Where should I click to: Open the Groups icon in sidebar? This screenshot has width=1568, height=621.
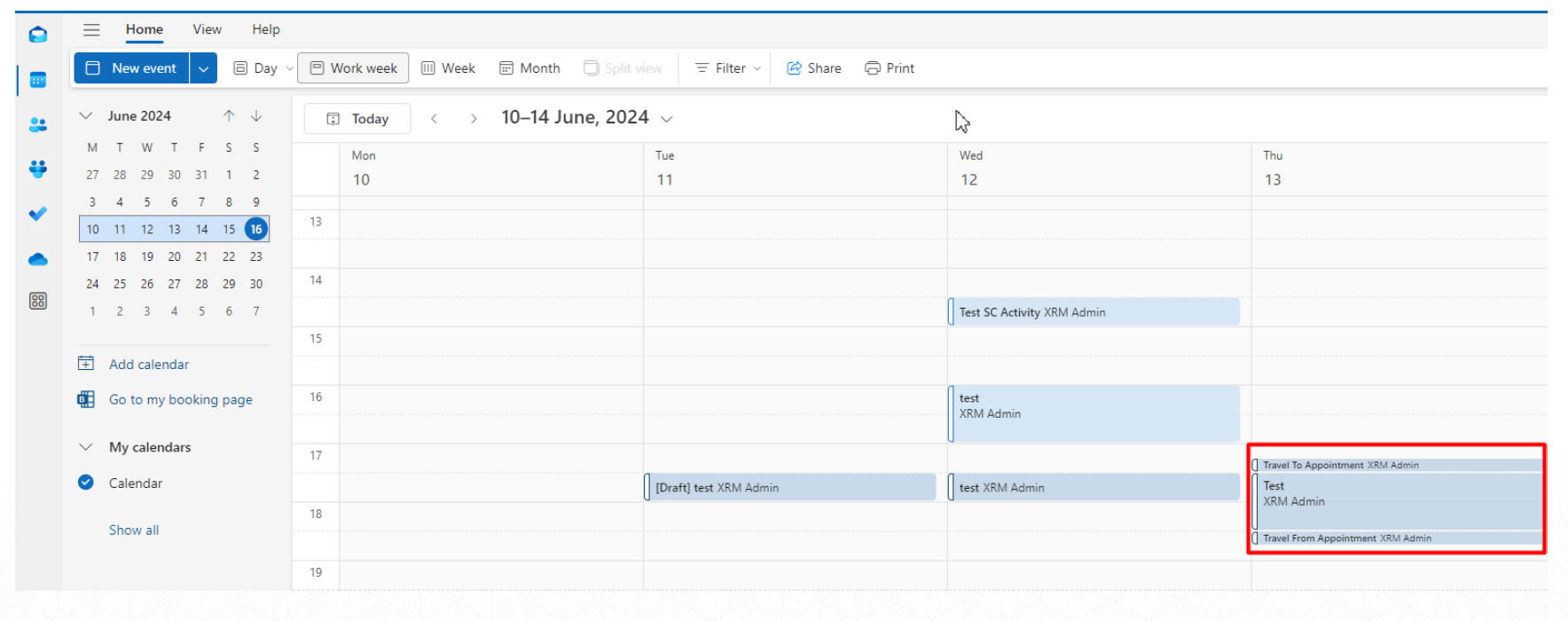click(x=37, y=169)
